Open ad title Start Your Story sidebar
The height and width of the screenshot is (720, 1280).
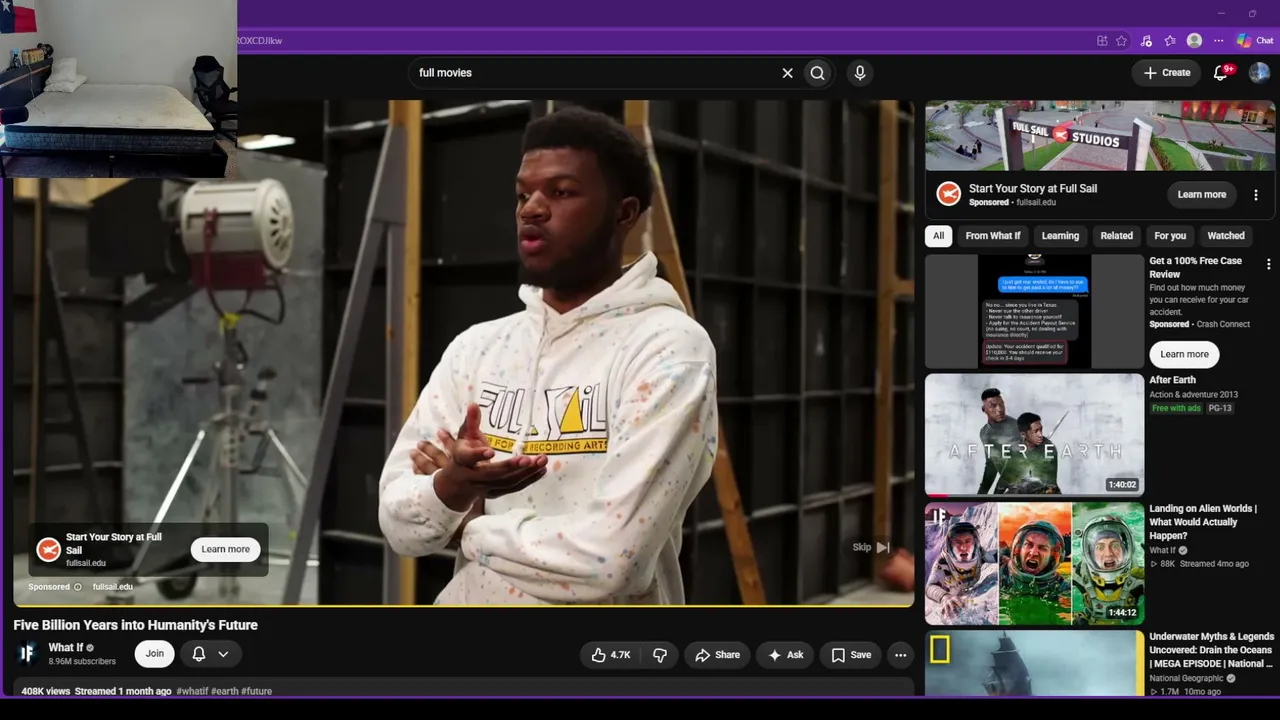[1033, 188]
